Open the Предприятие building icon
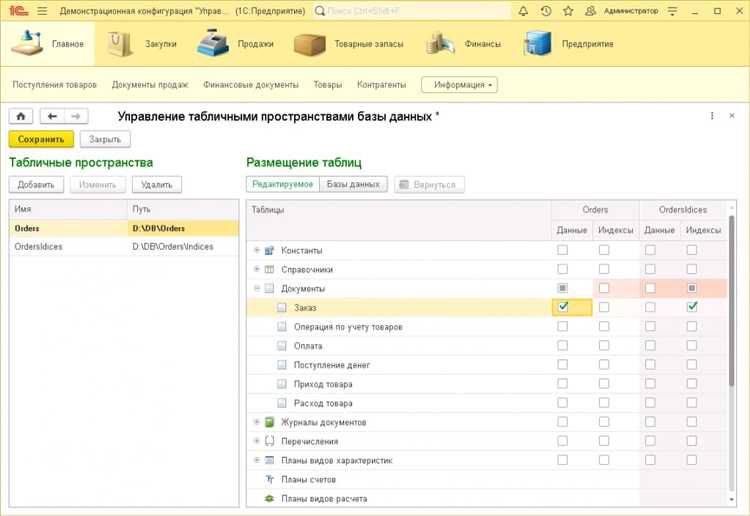750x516 pixels. tap(537, 44)
